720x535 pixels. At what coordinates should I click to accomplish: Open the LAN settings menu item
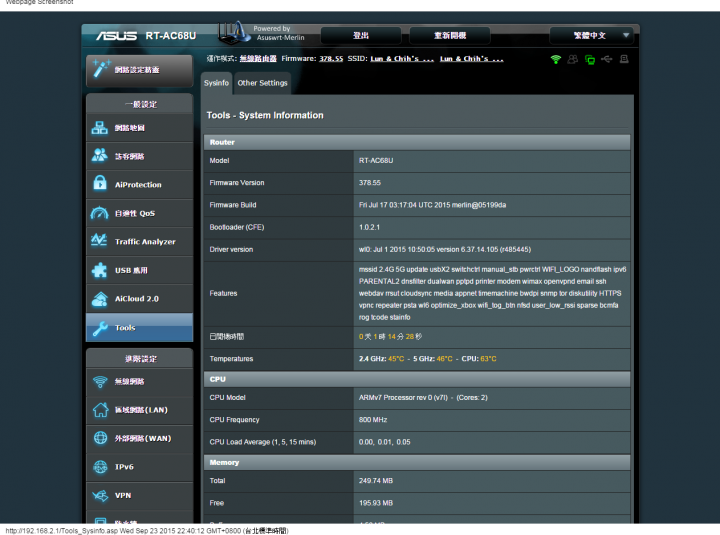pos(140,410)
